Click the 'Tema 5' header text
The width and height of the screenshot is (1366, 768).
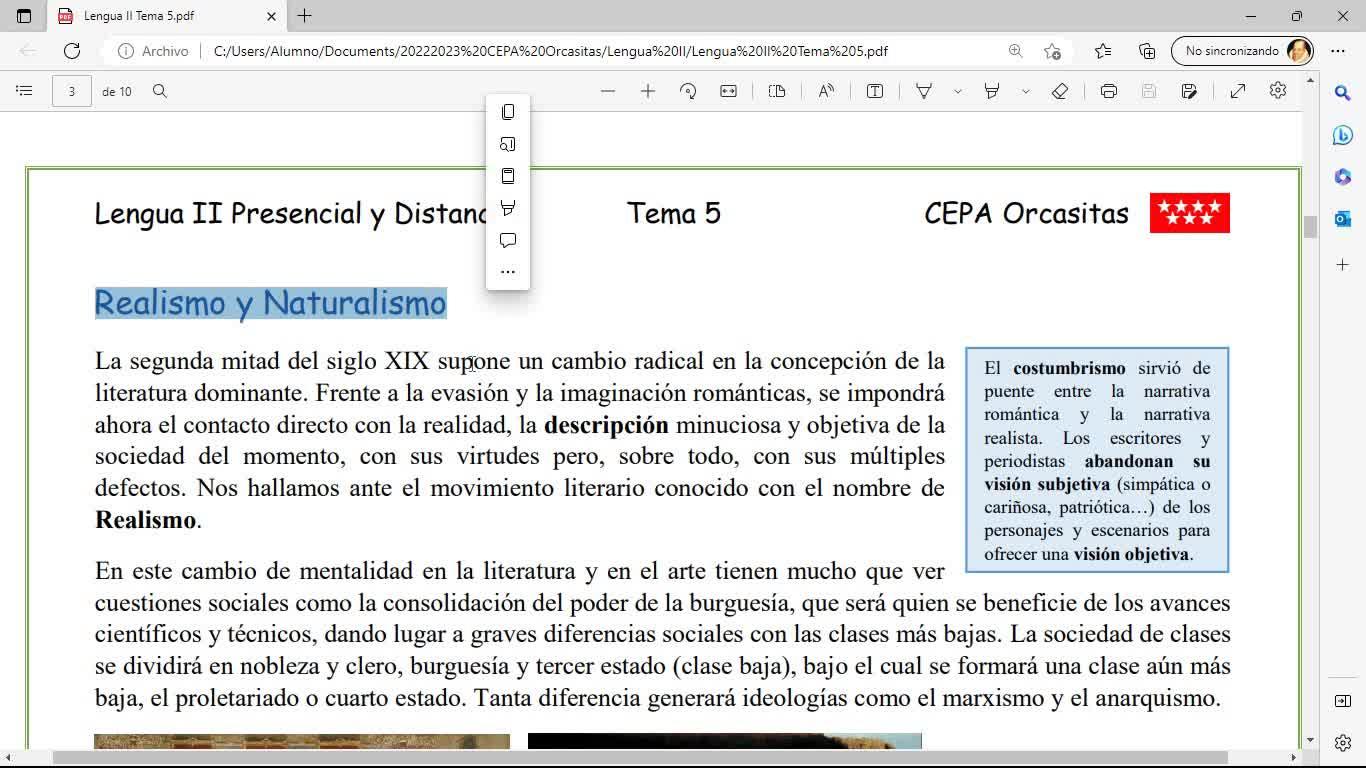(674, 213)
